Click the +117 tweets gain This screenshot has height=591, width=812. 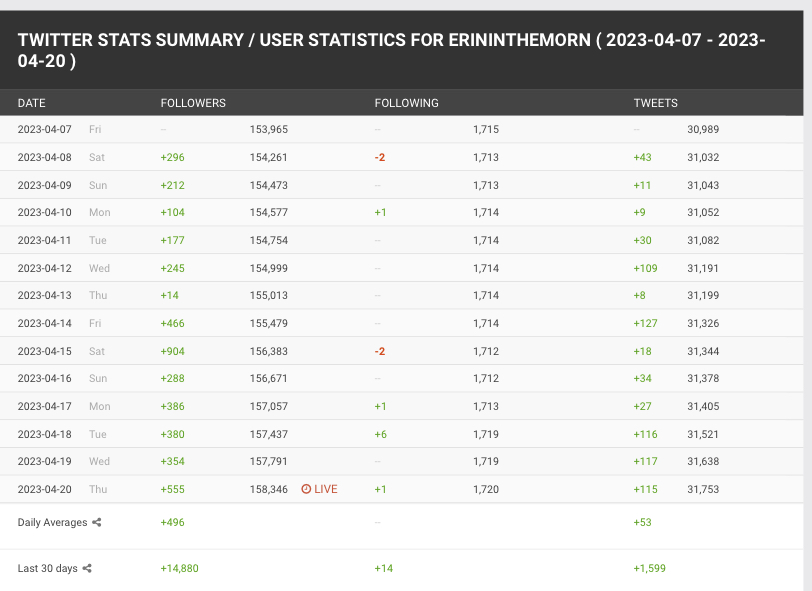click(x=645, y=461)
